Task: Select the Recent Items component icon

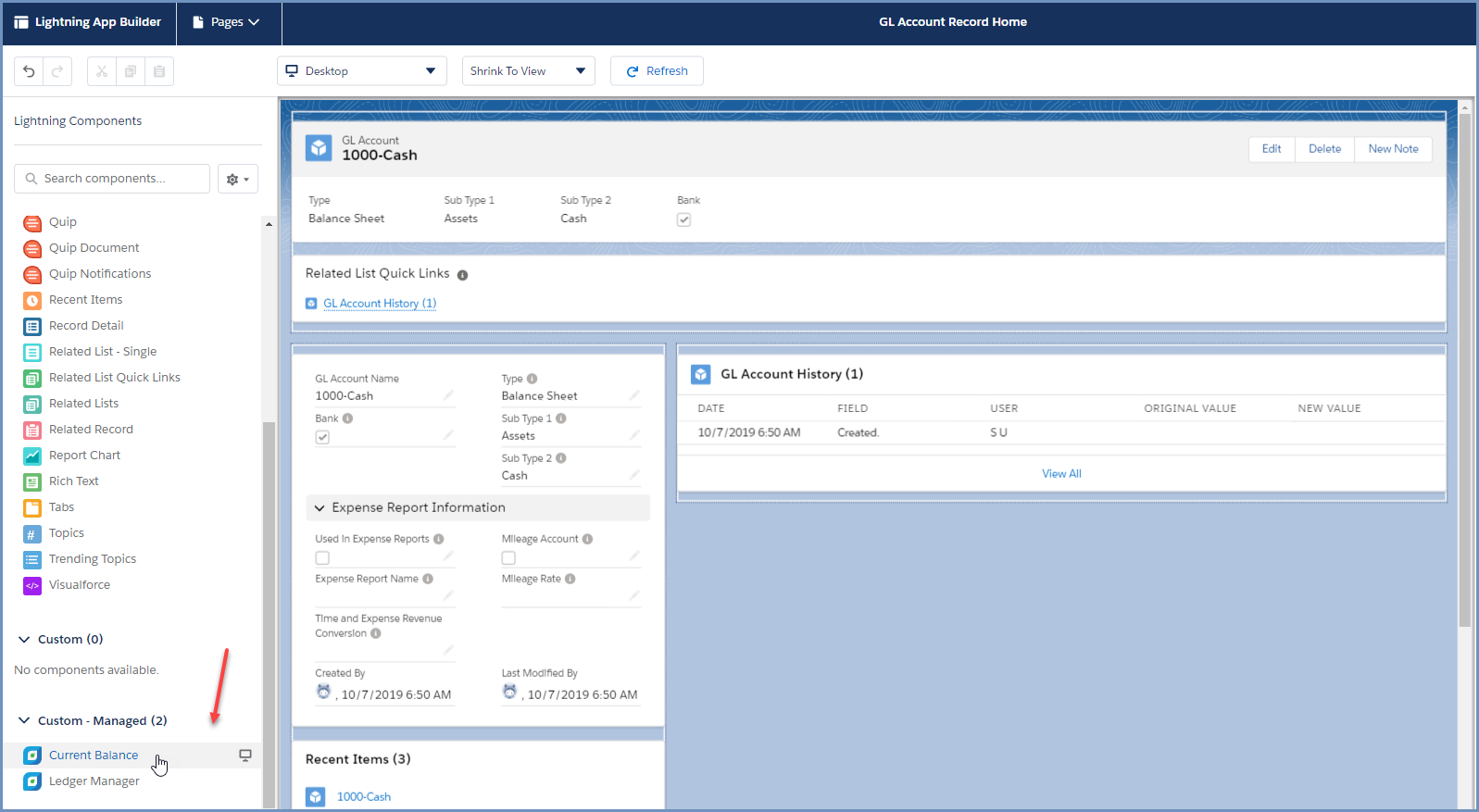Action: (x=32, y=301)
